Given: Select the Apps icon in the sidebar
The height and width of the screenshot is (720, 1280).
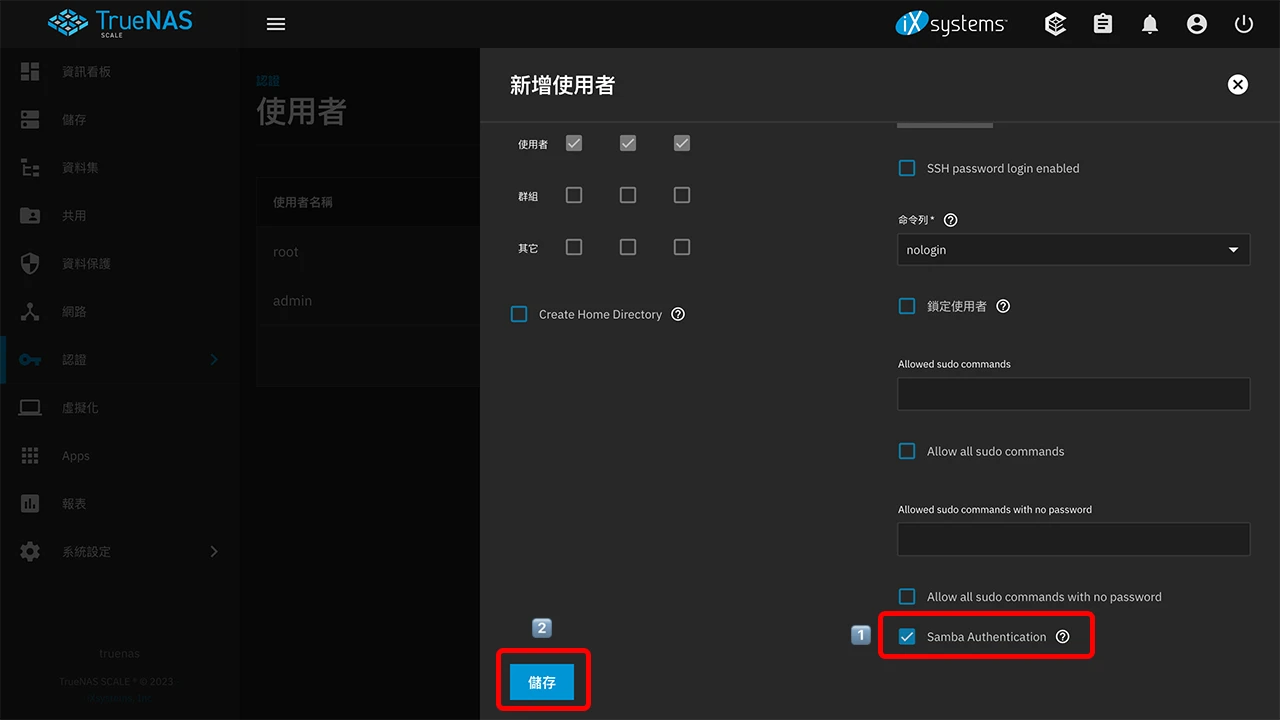Looking at the screenshot, I should (29, 455).
